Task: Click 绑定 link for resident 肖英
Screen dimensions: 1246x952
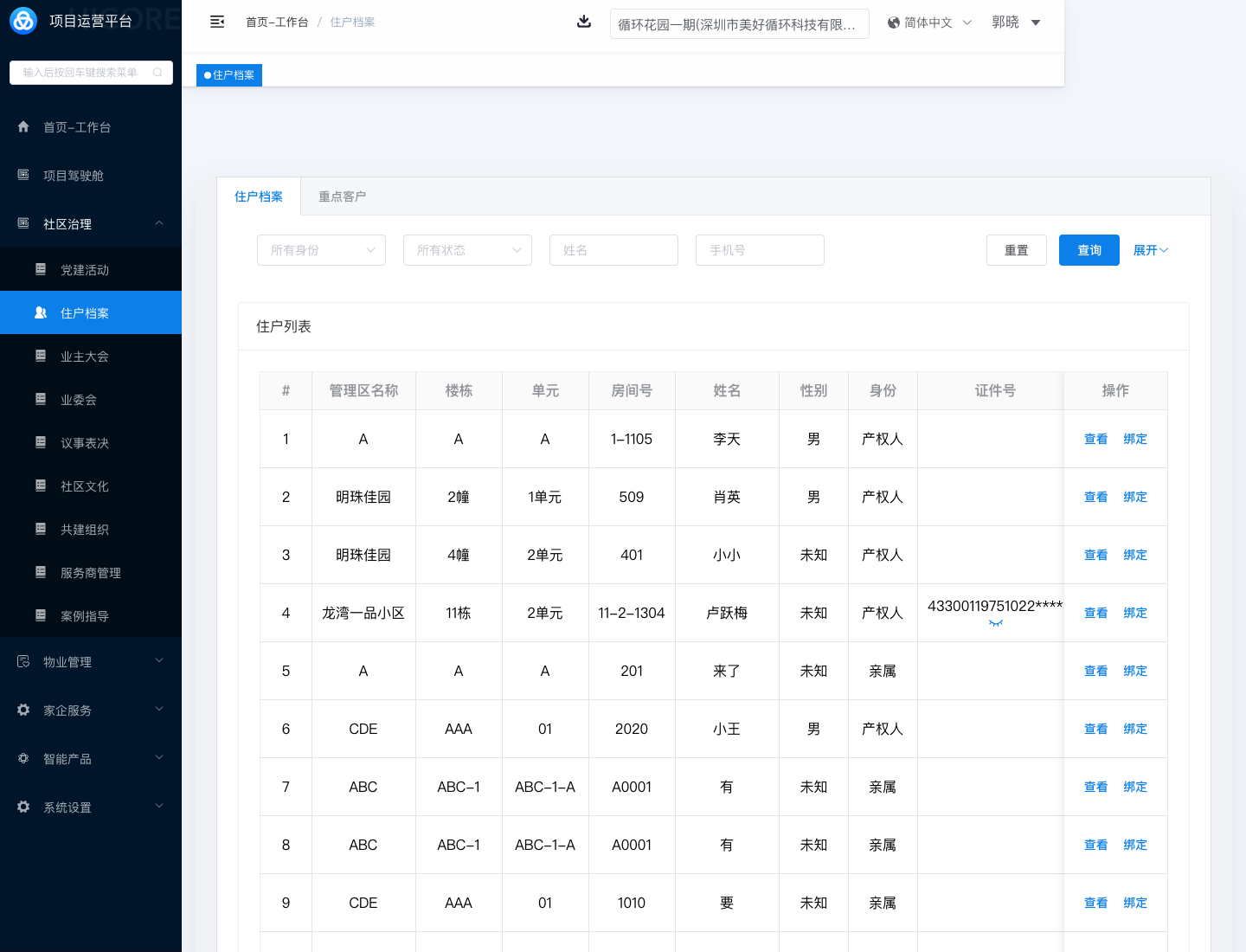Action: click(1135, 497)
